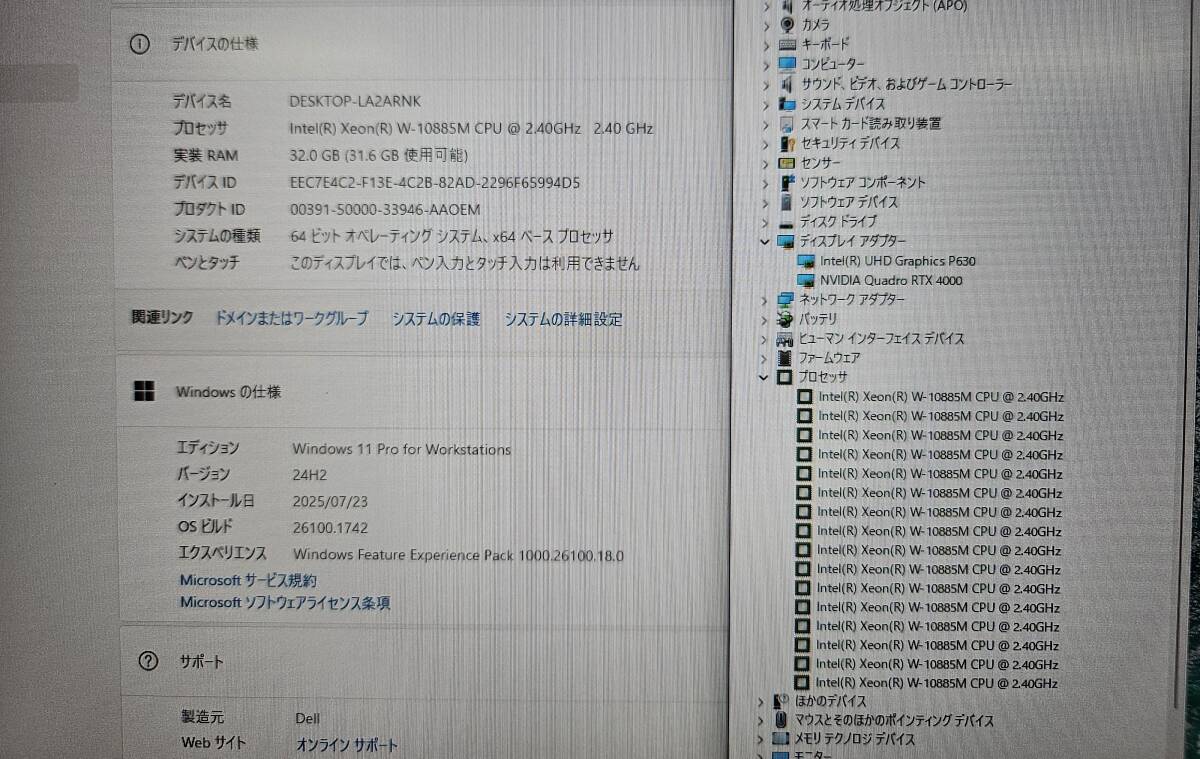Image resolution: width=1200 pixels, height=759 pixels.
Task: Expand the ディスク ドライブ chevron
Action: [x=766, y=222]
